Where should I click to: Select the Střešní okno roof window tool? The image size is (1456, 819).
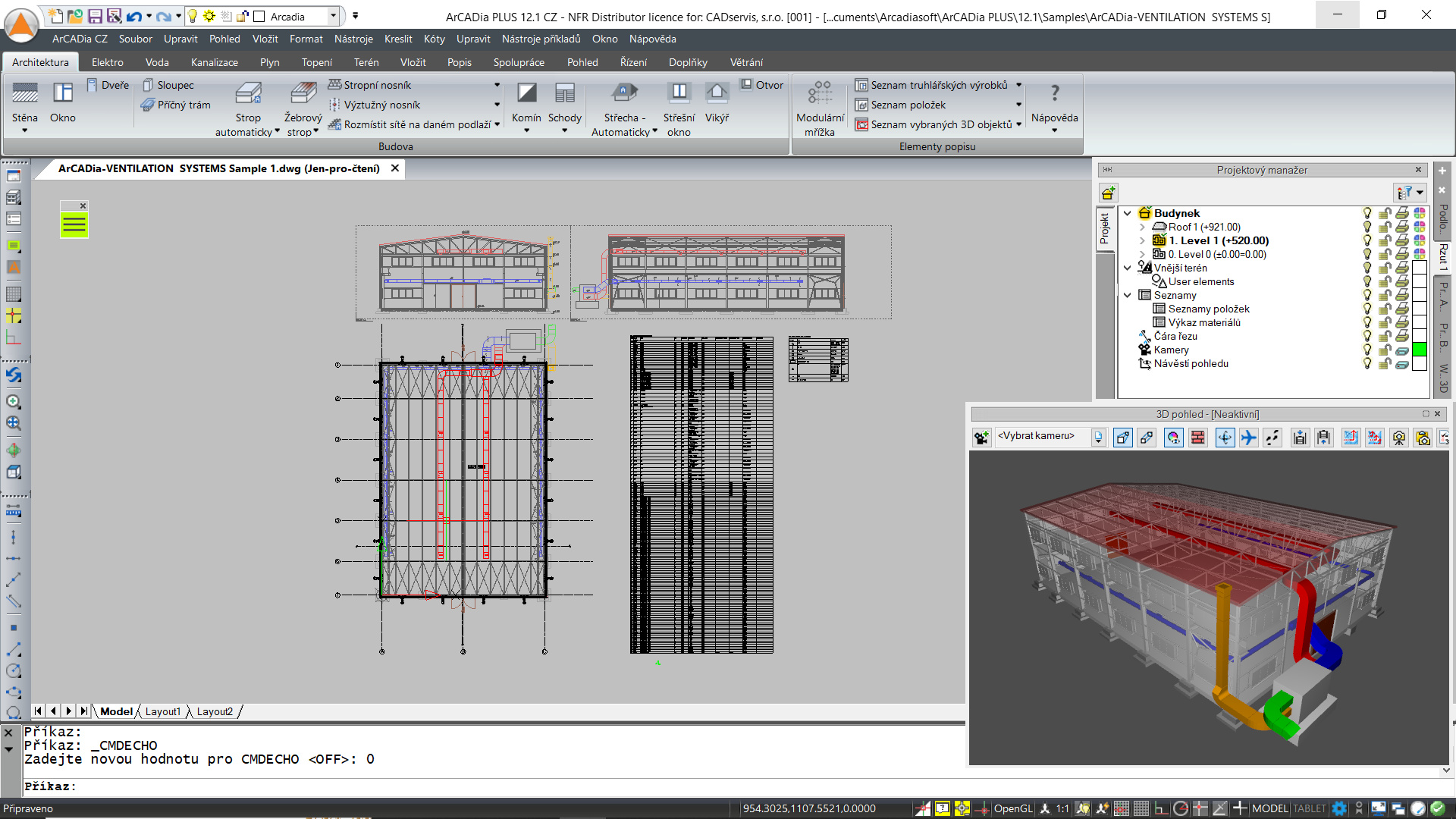coord(679,108)
